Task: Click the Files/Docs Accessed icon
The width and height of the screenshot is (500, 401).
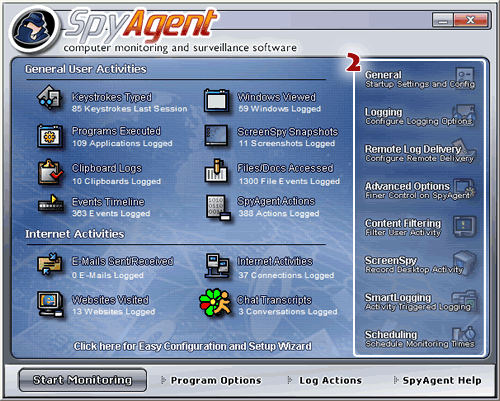Action: pos(216,171)
